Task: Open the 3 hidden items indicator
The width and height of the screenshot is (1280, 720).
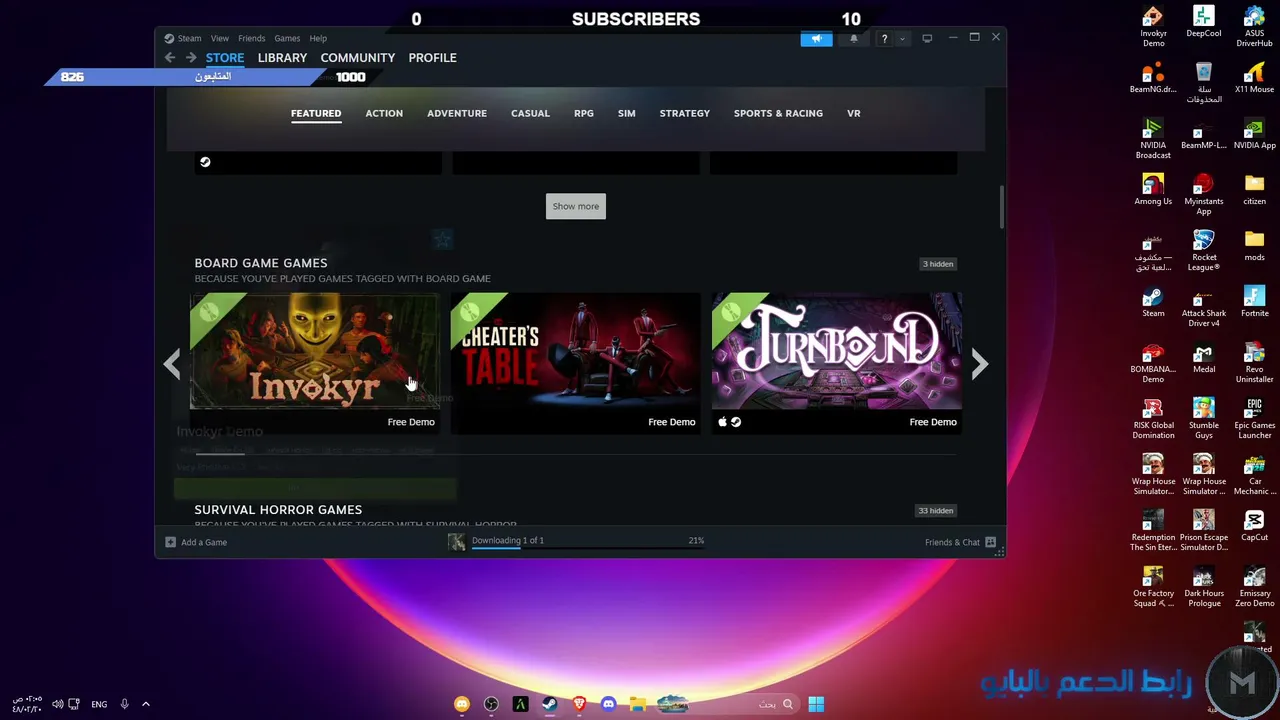Action: coord(938,264)
